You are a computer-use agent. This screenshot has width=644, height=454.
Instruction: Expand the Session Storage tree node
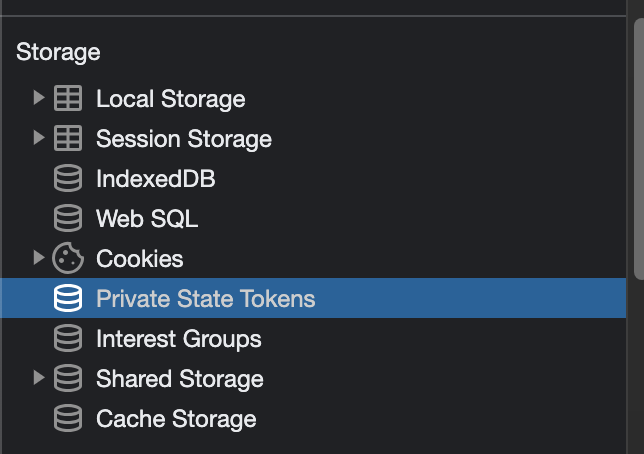tap(39, 138)
